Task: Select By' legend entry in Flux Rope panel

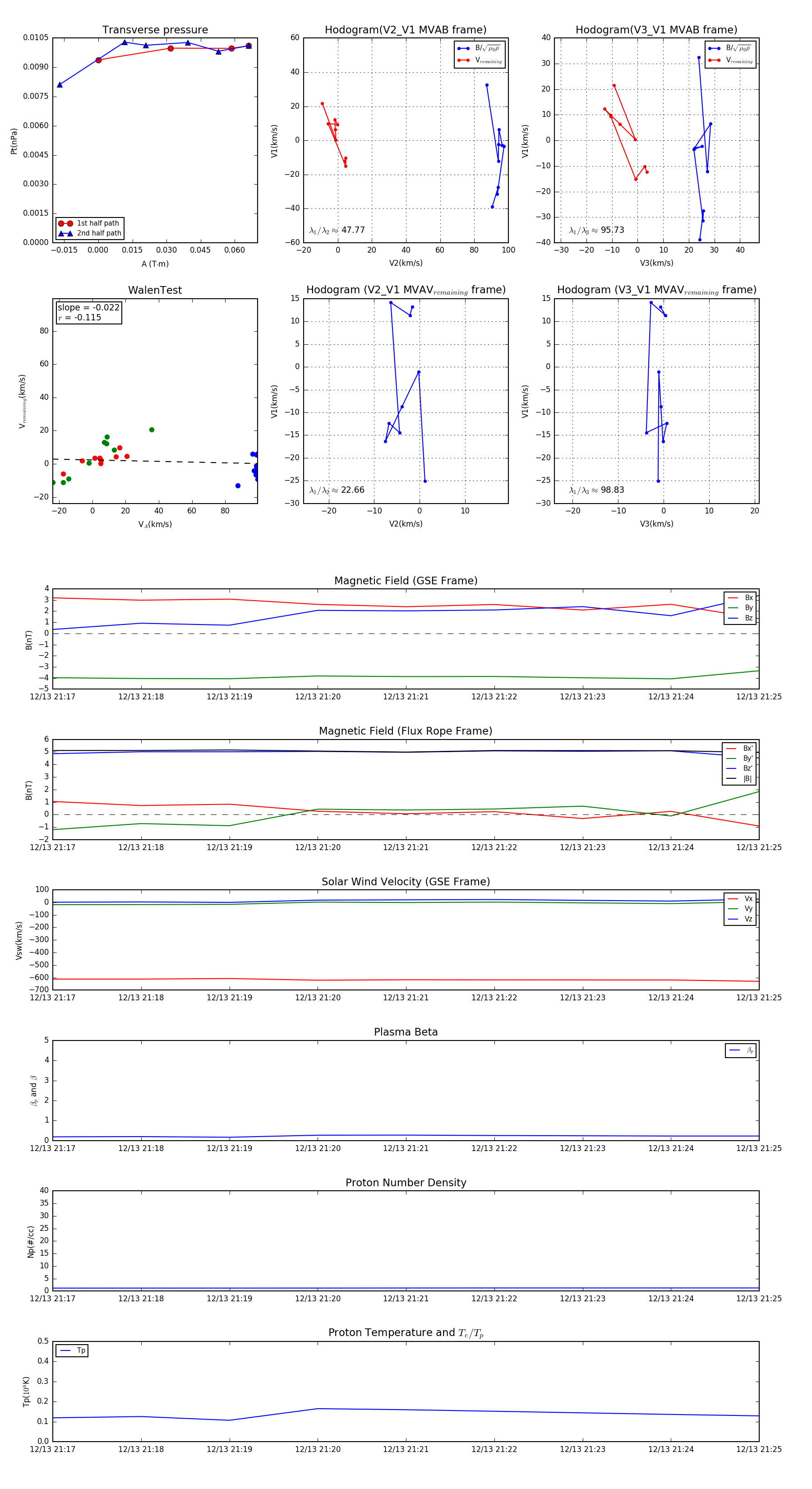Action: (x=739, y=758)
